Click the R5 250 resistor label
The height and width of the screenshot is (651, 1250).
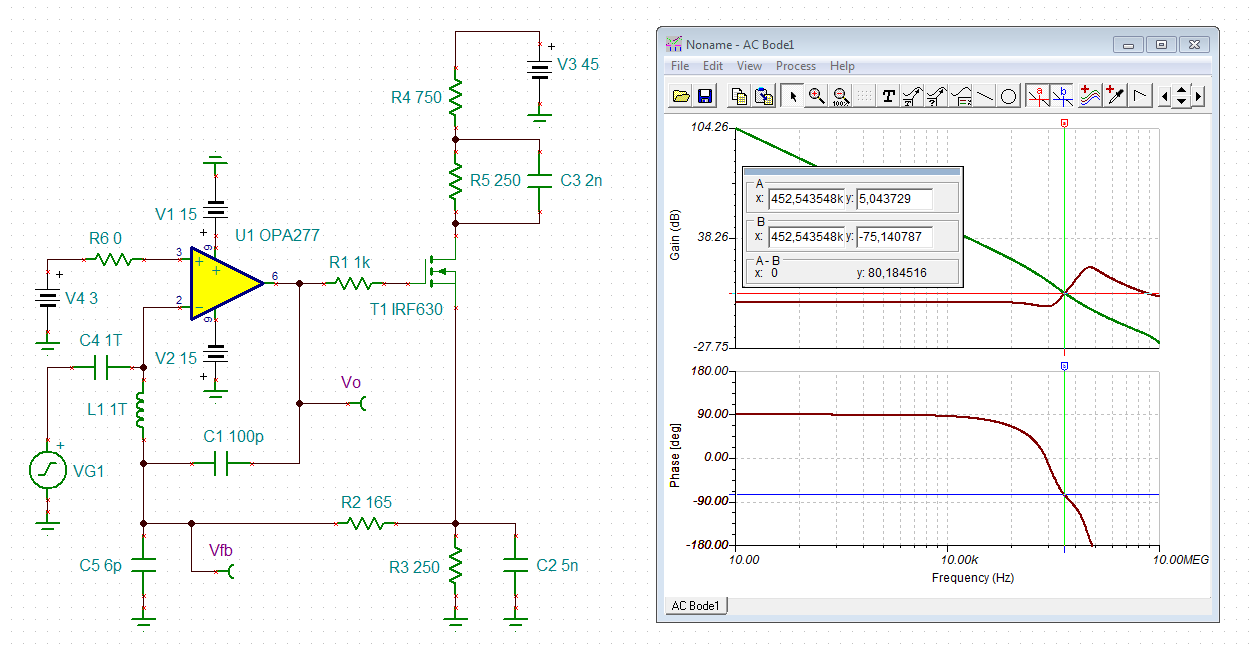coord(495,181)
